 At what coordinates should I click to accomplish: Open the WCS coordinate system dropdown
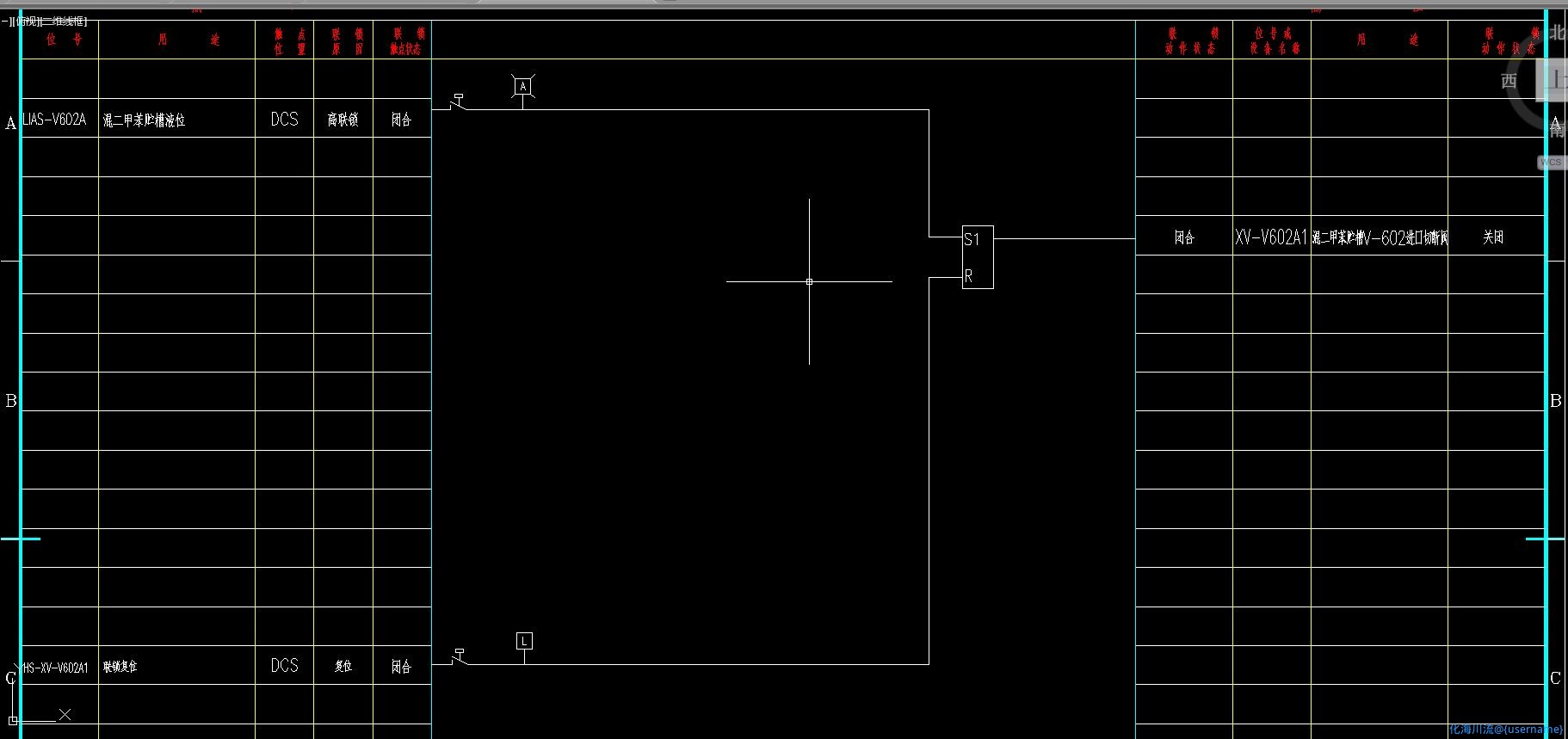tap(1551, 162)
